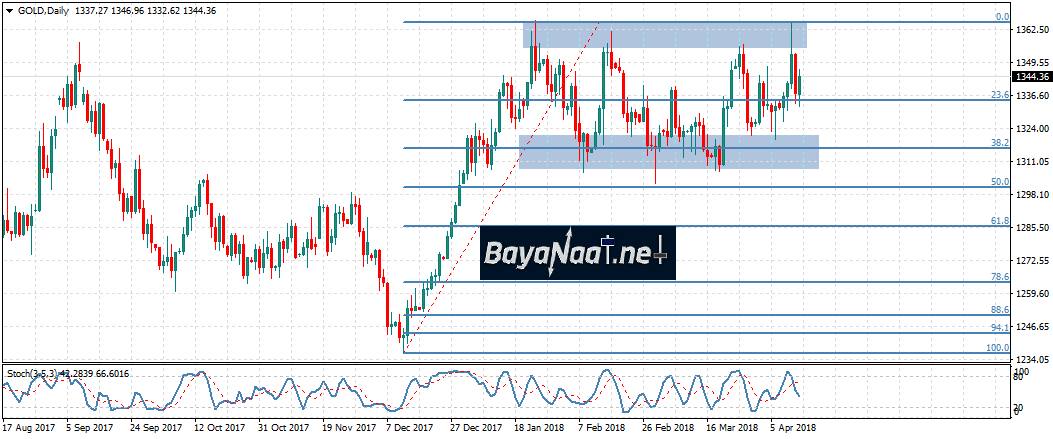Click the upper blue resistance zone rectangle
The image size is (1053, 439).
click(664, 36)
